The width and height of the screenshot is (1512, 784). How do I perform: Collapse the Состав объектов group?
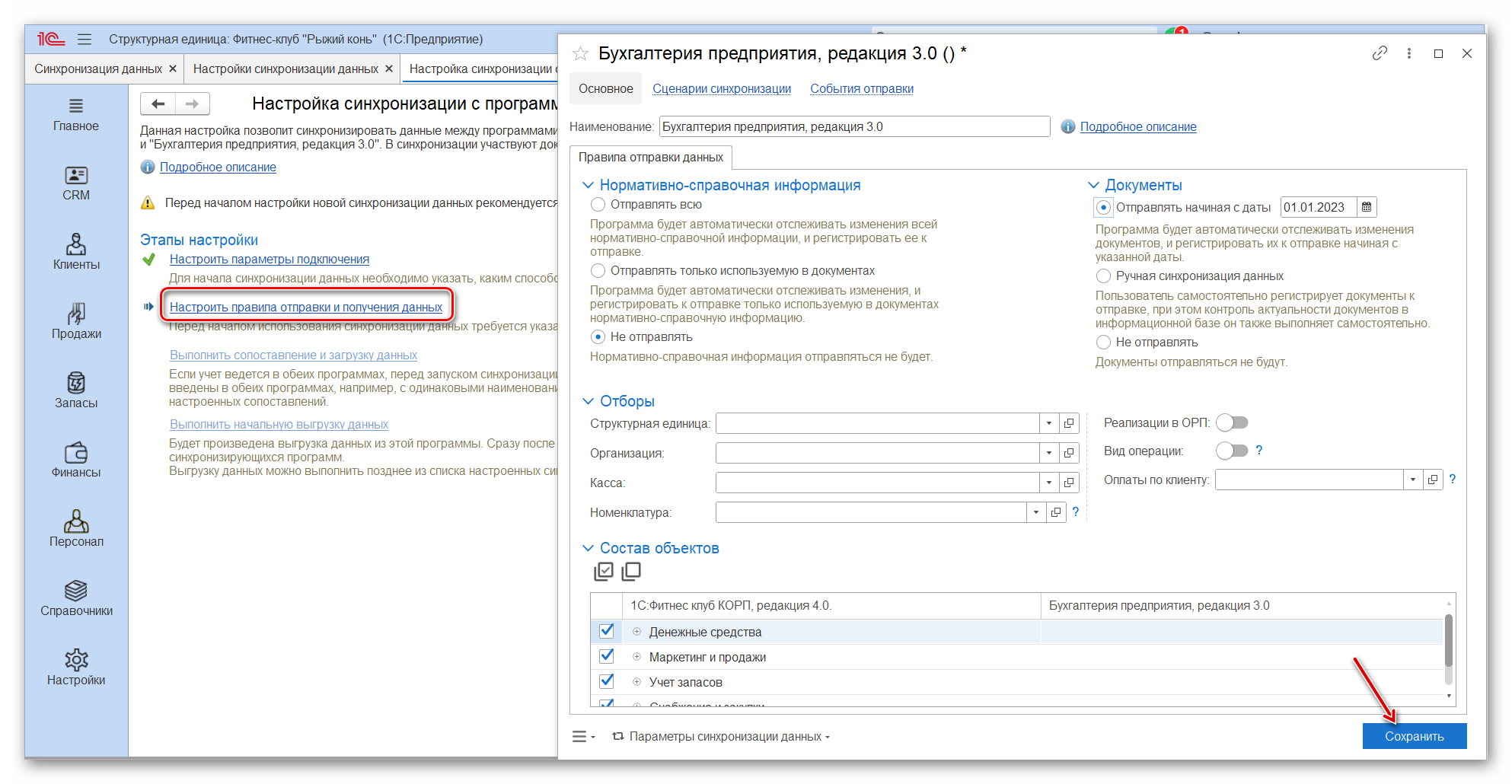click(588, 548)
